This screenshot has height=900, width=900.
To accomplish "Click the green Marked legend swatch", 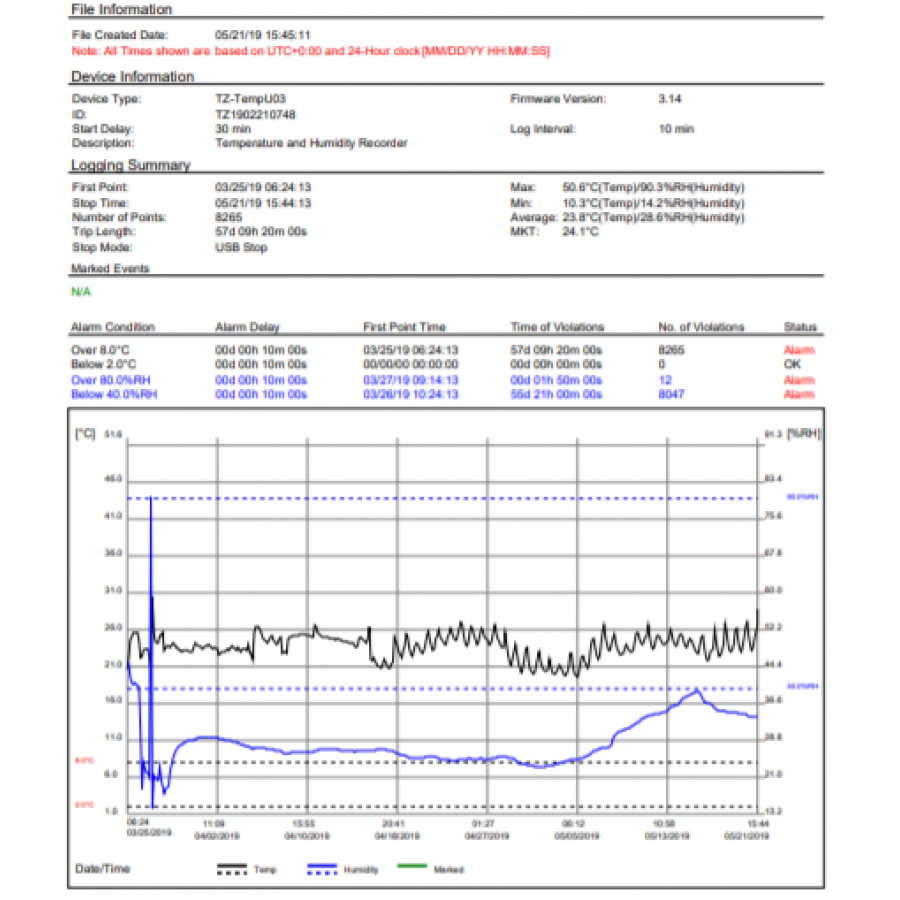I will [412, 868].
